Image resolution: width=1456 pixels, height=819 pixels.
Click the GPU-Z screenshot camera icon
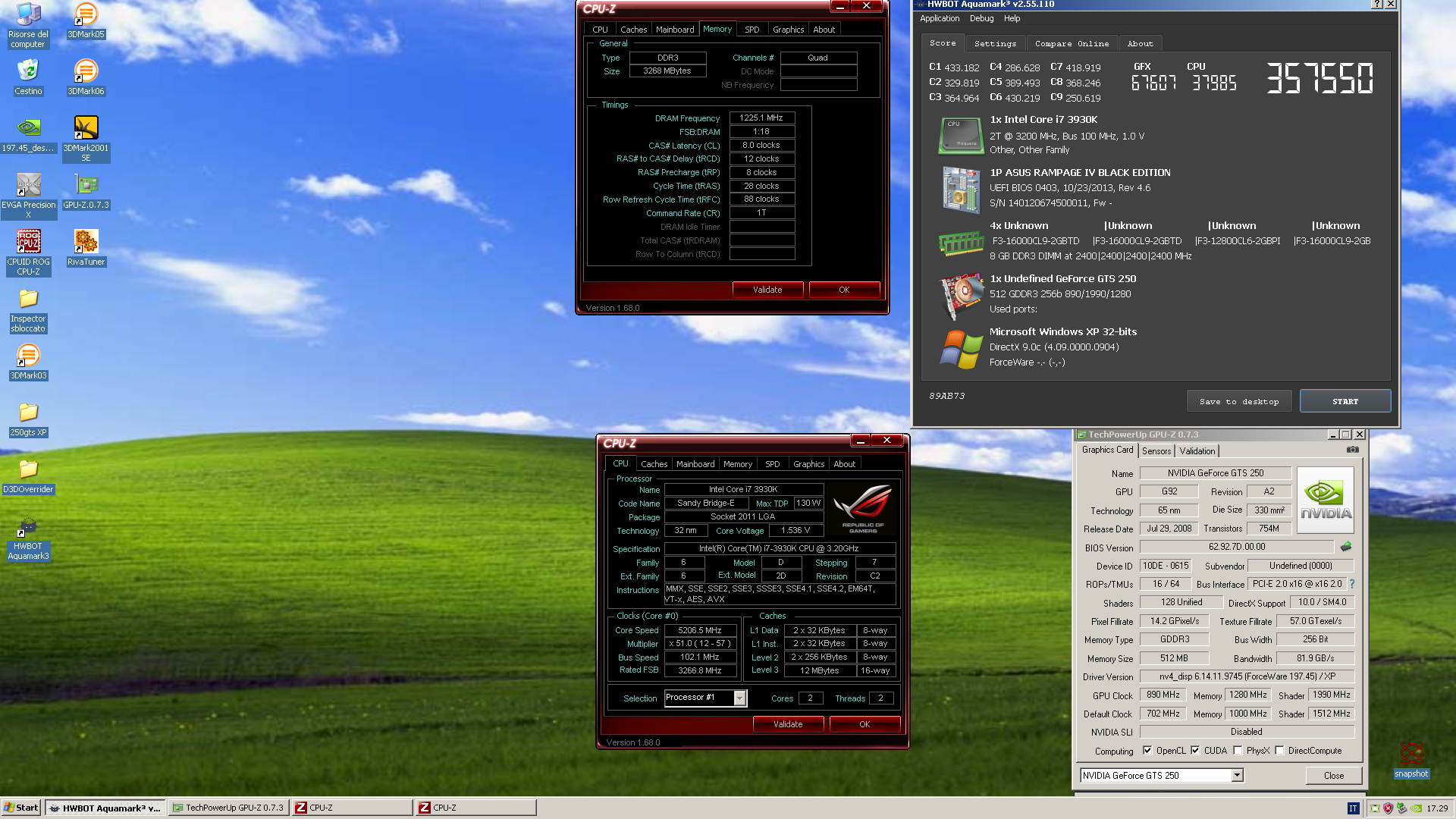pos(1352,450)
